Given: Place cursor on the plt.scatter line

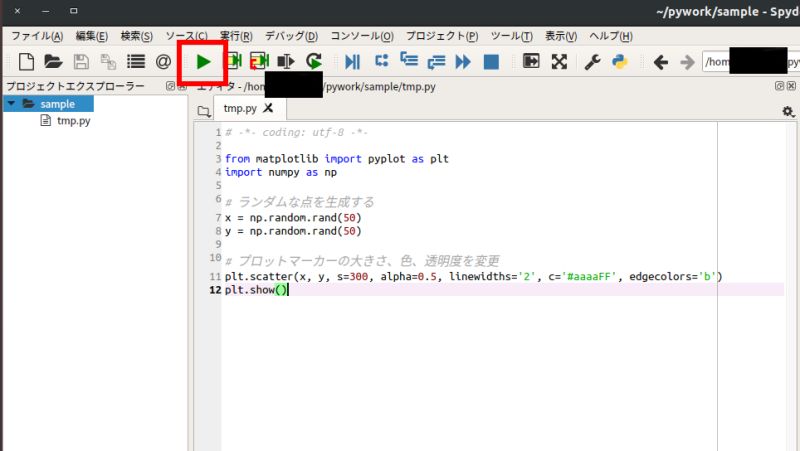Looking at the screenshot, I should tap(473, 277).
